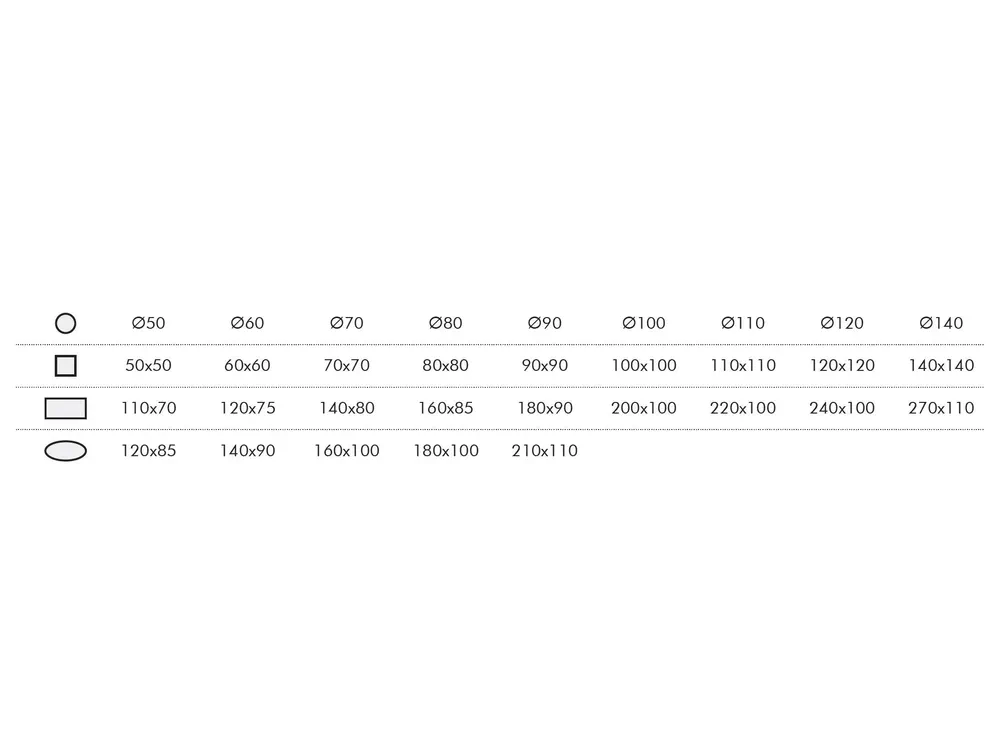Click the round table shape icon
Image resolution: width=1000 pixels, height=750 pixels.
(66, 323)
